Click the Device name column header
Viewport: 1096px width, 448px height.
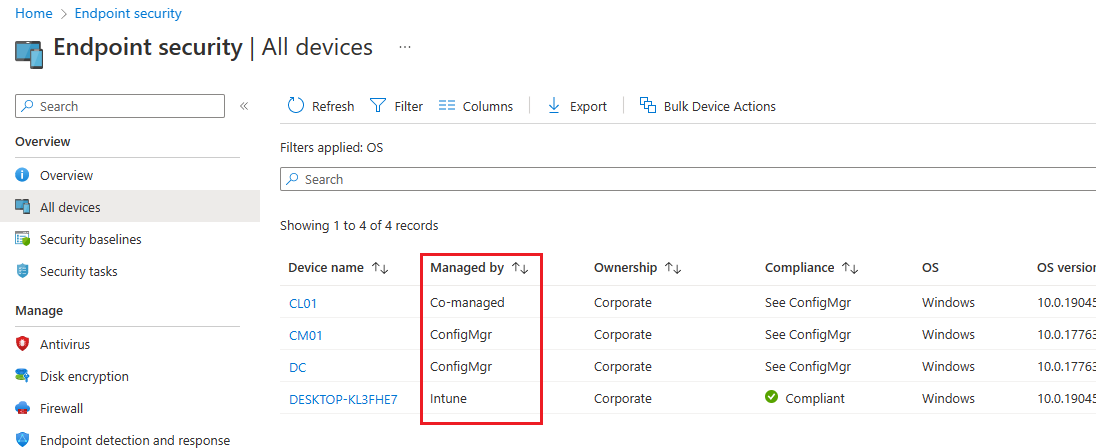[326, 268]
